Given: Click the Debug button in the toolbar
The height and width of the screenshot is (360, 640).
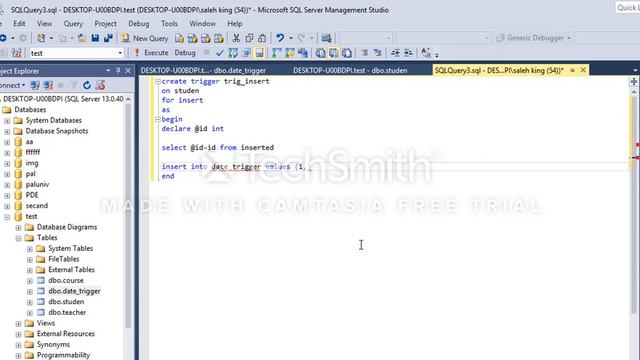Looking at the screenshot, I should pos(185,53).
